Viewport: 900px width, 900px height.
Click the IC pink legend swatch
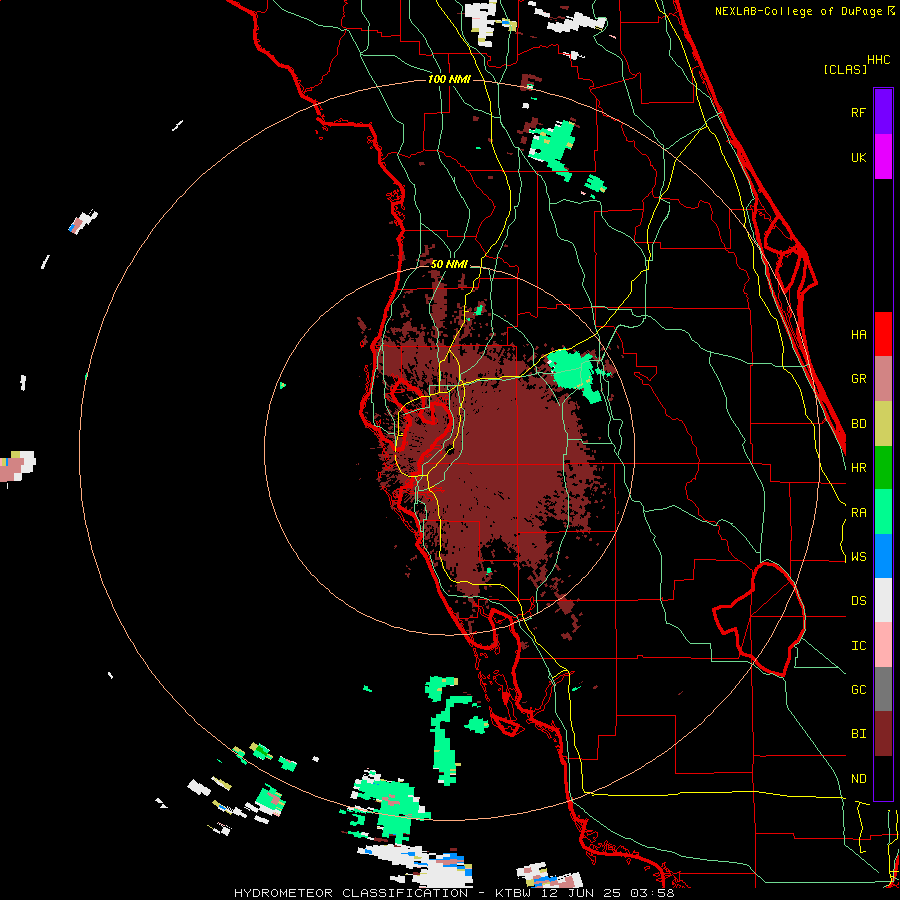pyautogui.click(x=883, y=645)
